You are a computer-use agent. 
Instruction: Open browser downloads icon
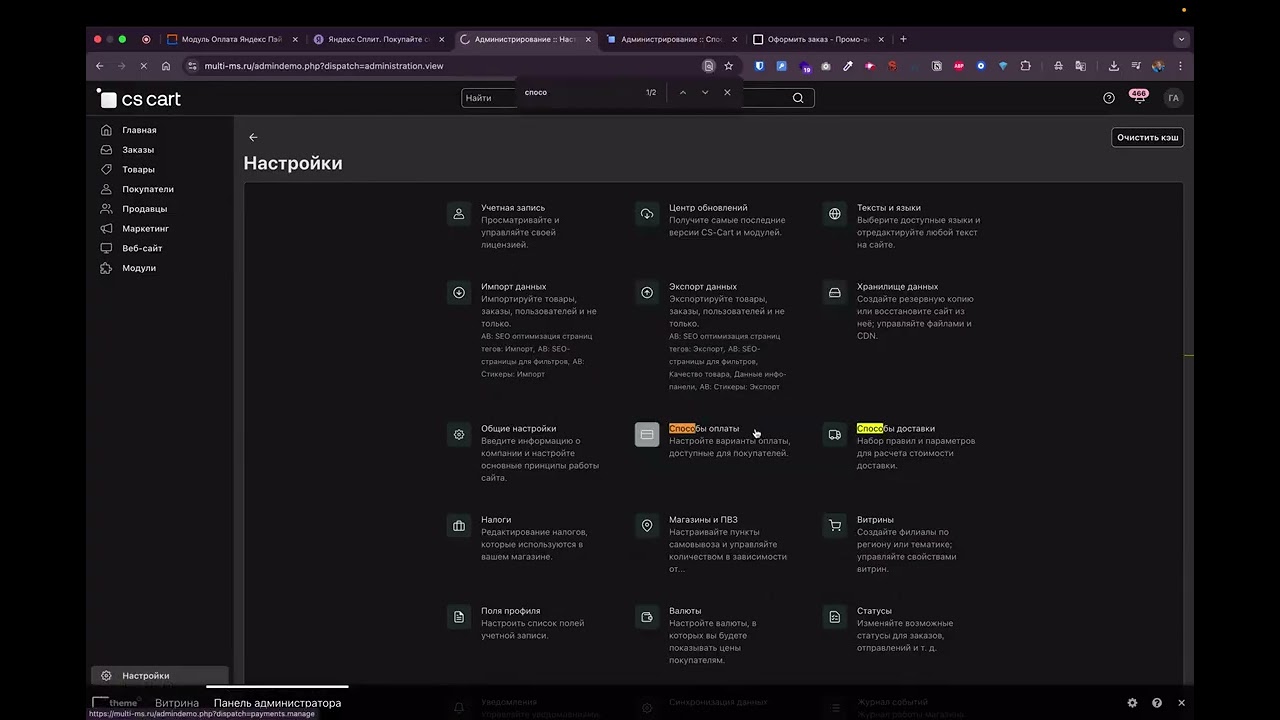tap(1113, 66)
